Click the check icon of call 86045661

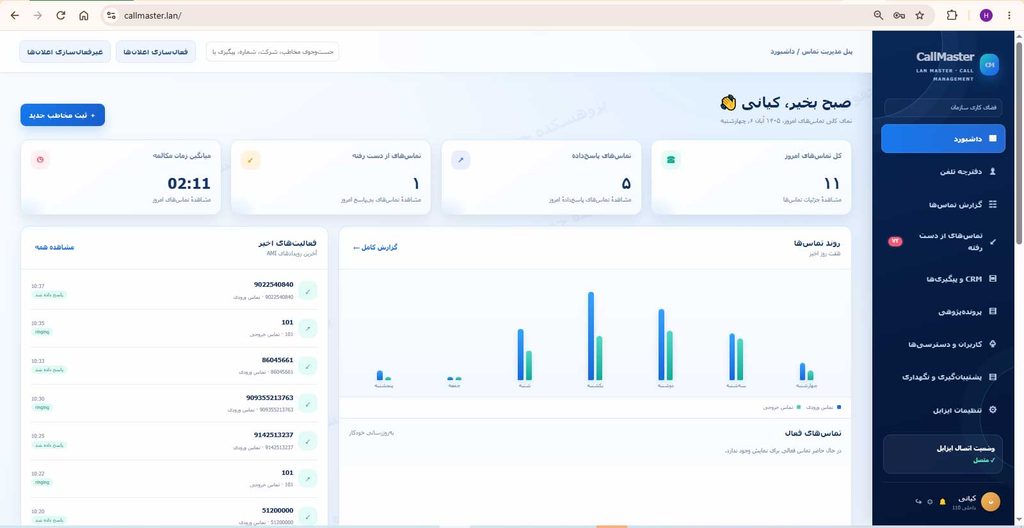pos(308,366)
